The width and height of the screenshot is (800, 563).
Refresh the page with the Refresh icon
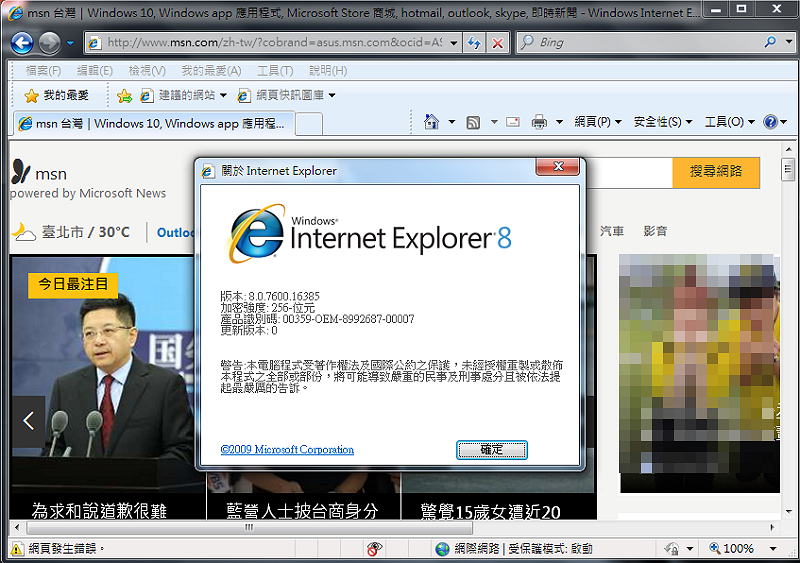[474, 43]
